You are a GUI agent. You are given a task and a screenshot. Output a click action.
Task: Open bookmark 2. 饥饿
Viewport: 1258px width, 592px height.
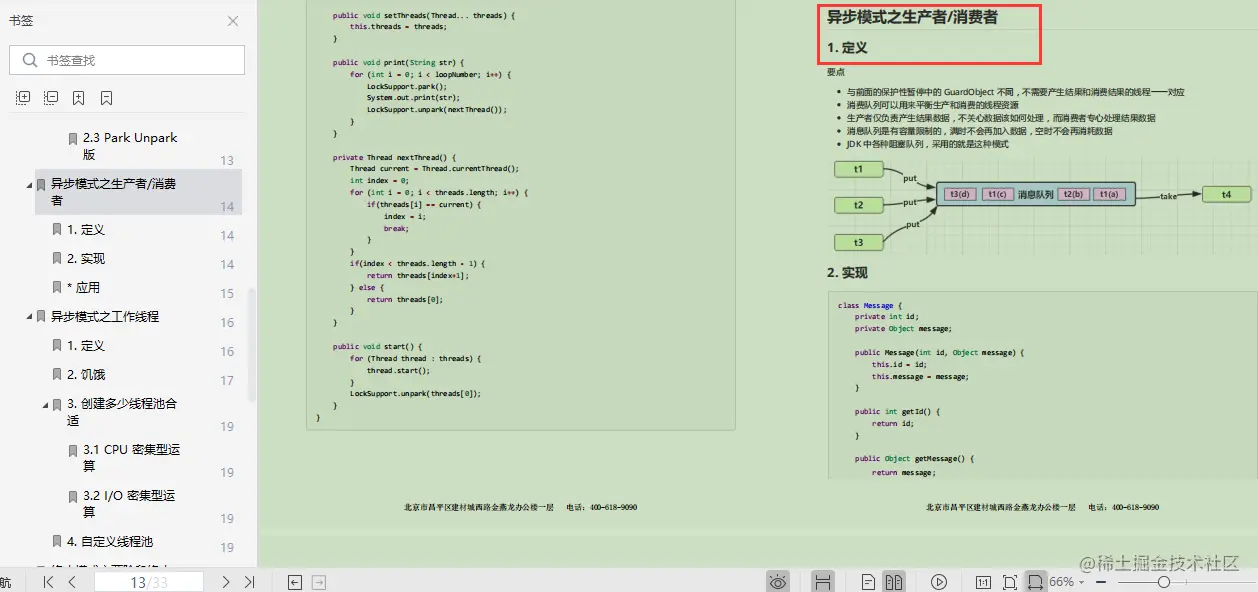pyautogui.click(x=86, y=374)
